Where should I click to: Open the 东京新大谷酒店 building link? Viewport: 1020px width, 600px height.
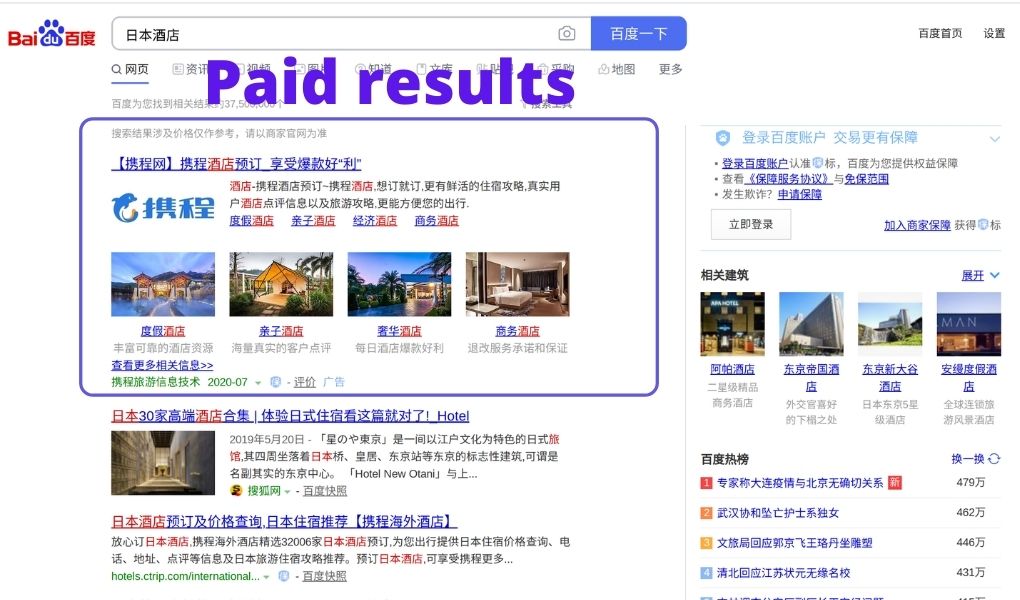890,377
